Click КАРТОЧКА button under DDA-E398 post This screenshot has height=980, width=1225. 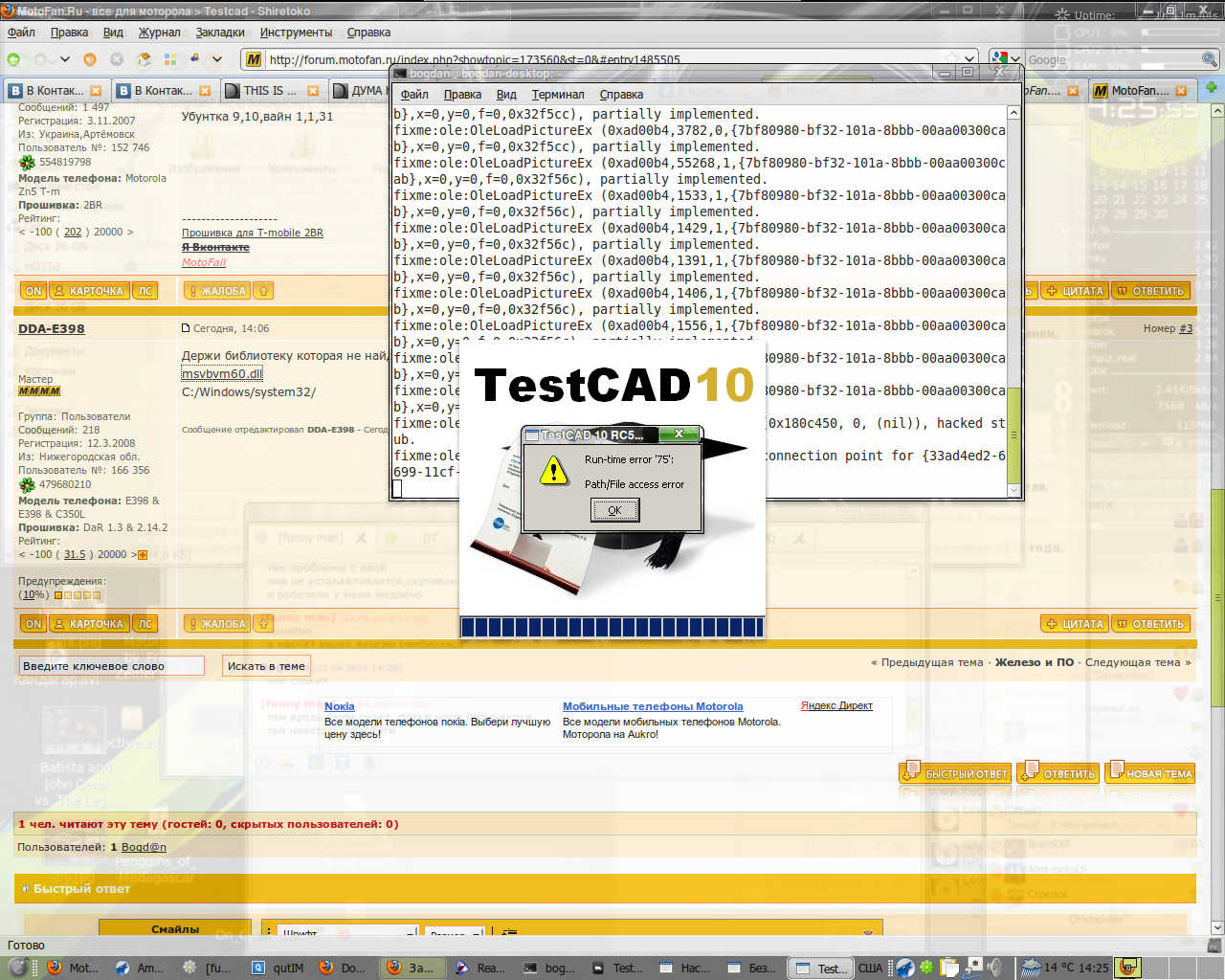click(88, 624)
